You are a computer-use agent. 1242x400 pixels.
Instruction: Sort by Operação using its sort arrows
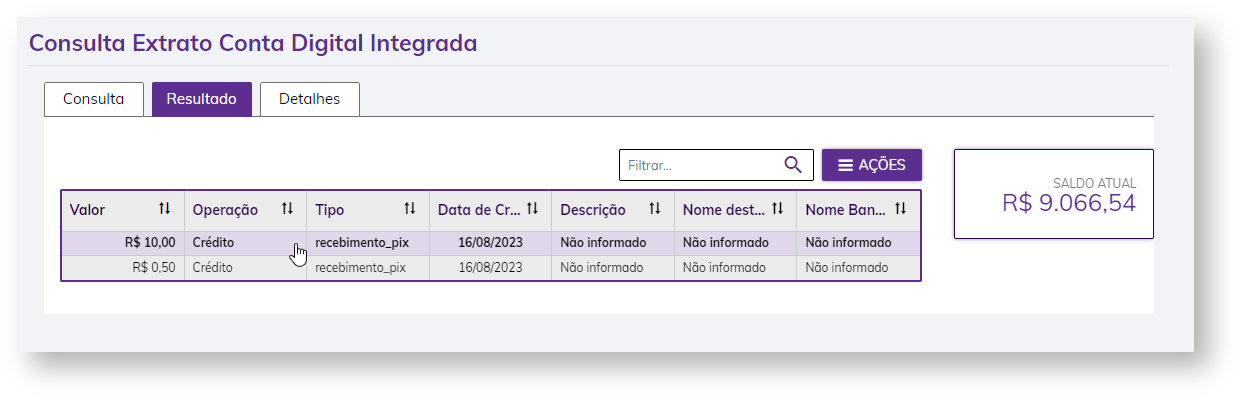coord(288,209)
